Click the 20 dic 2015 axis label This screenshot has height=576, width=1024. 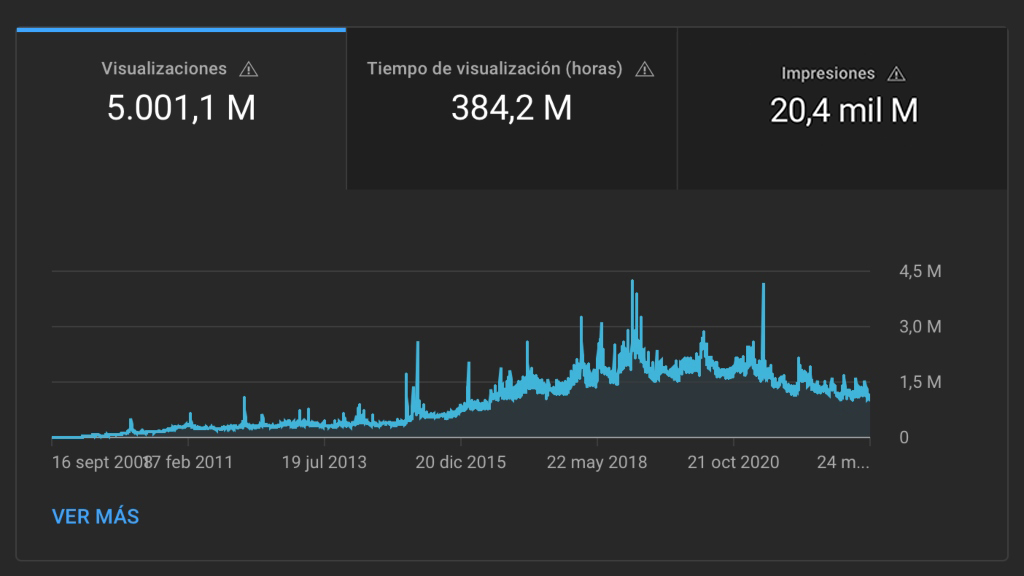pos(460,462)
